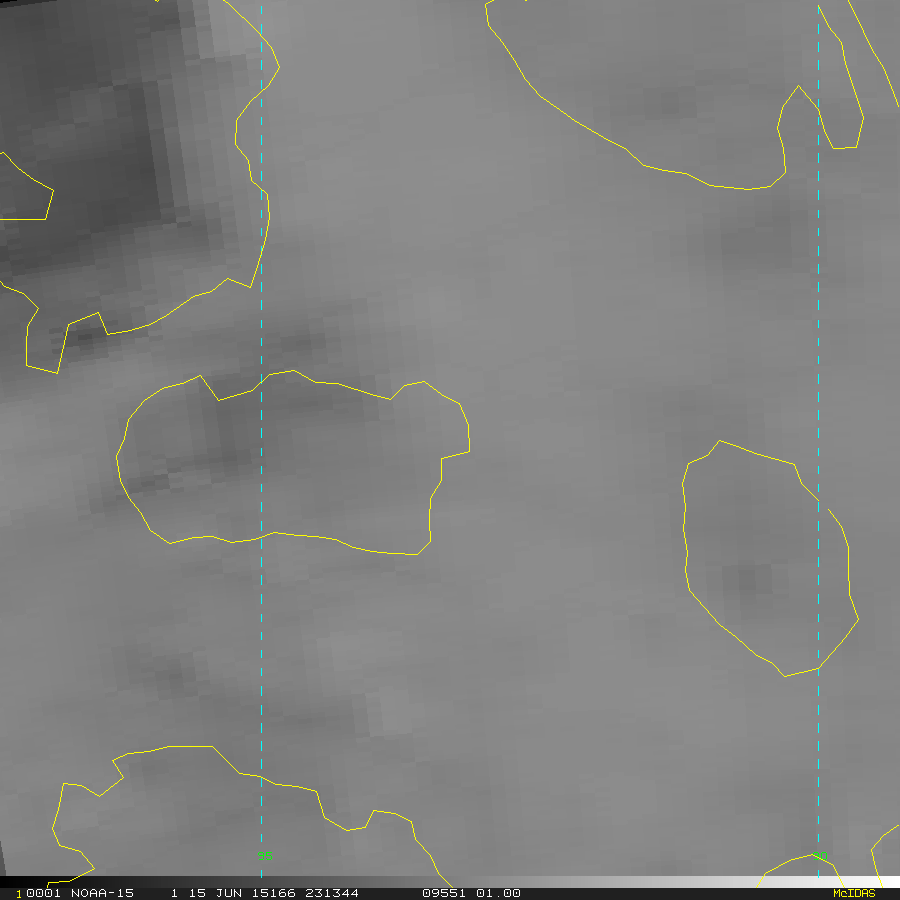Click the green 90 longitude label
The height and width of the screenshot is (900, 900).
point(820,856)
